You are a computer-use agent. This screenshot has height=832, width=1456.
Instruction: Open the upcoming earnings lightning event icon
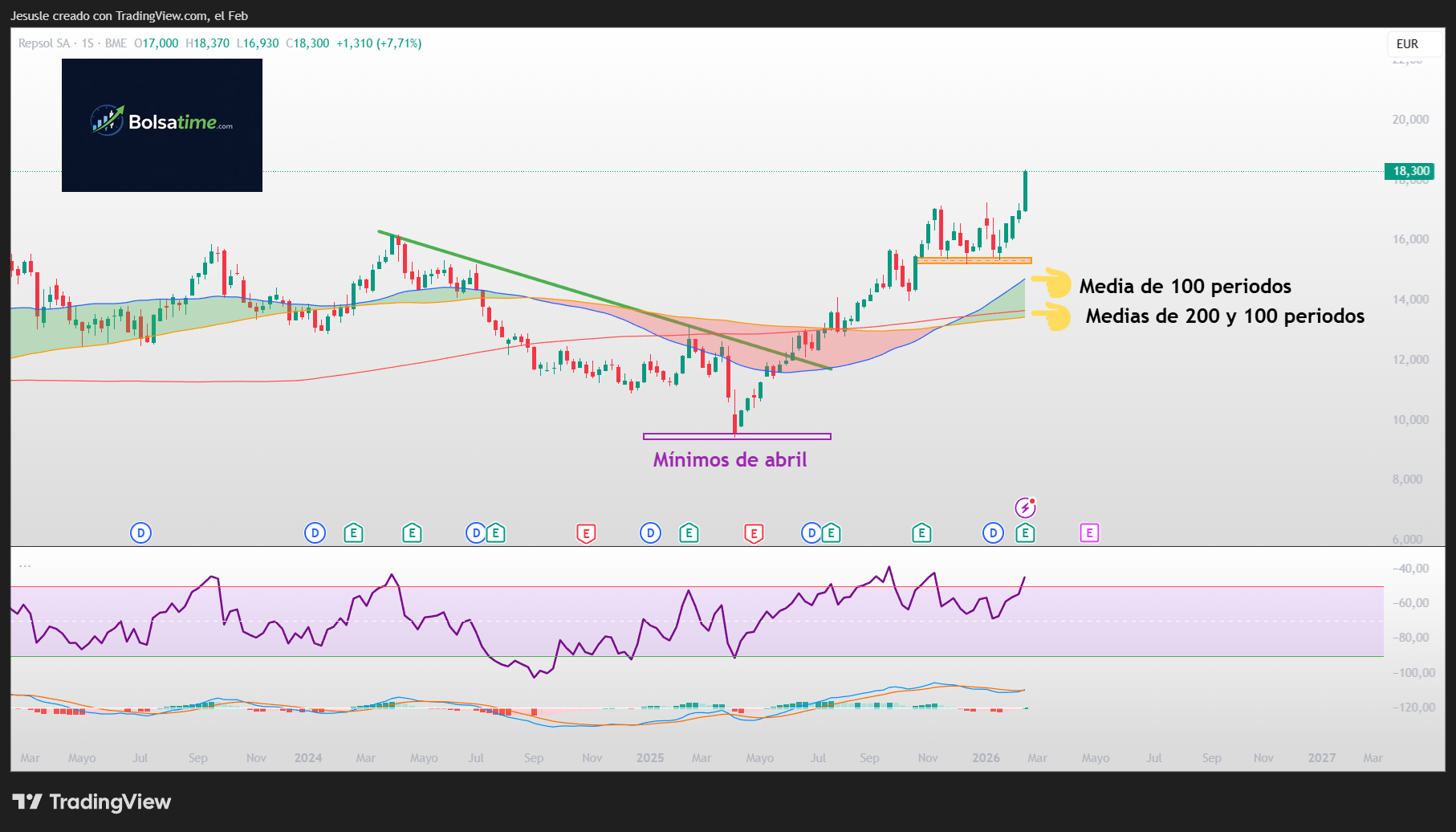pos(1027,508)
